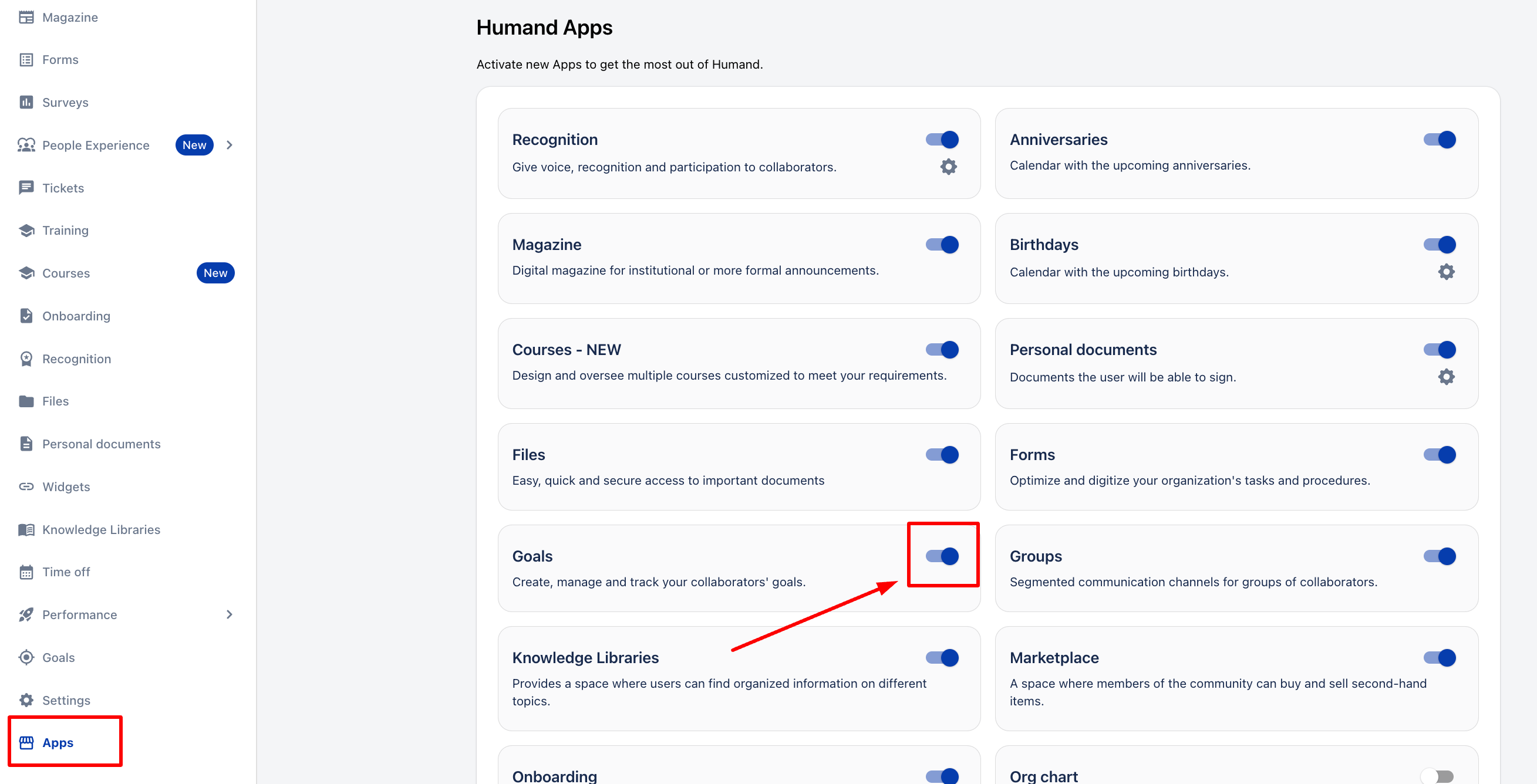Viewport: 1537px width, 784px height.
Task: Click Personal documents app gear icon
Action: tap(1446, 377)
